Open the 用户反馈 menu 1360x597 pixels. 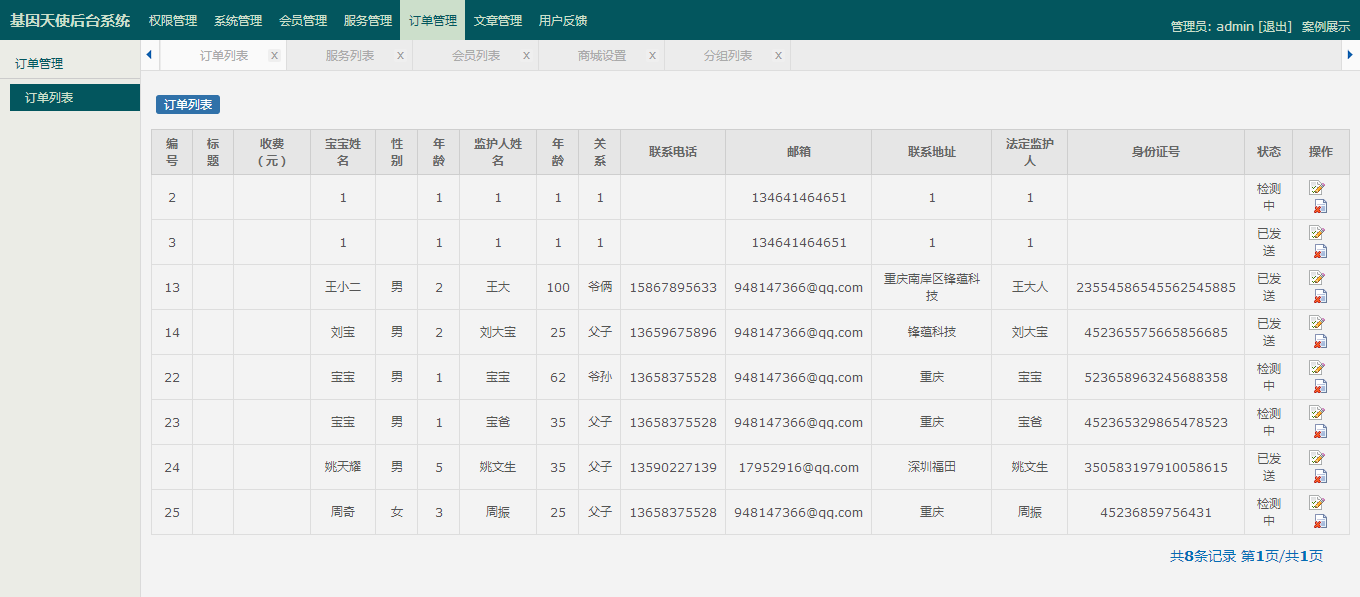tap(563, 20)
